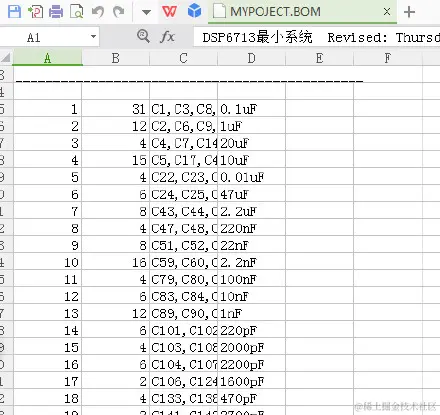Click quantity 15 in column B
This screenshot has width=440, height=415.
point(116,160)
